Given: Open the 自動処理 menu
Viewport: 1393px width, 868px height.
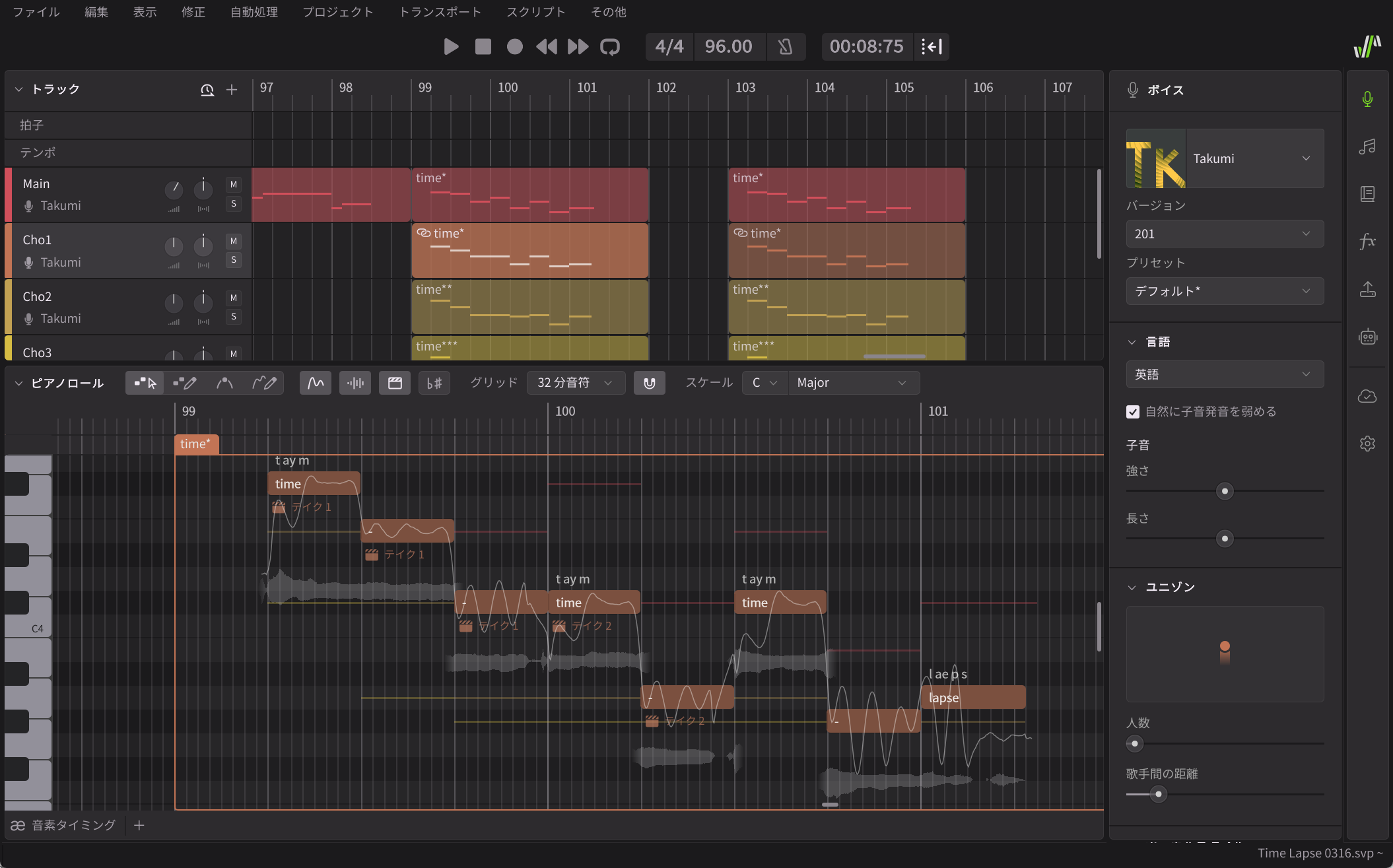Looking at the screenshot, I should (x=254, y=12).
